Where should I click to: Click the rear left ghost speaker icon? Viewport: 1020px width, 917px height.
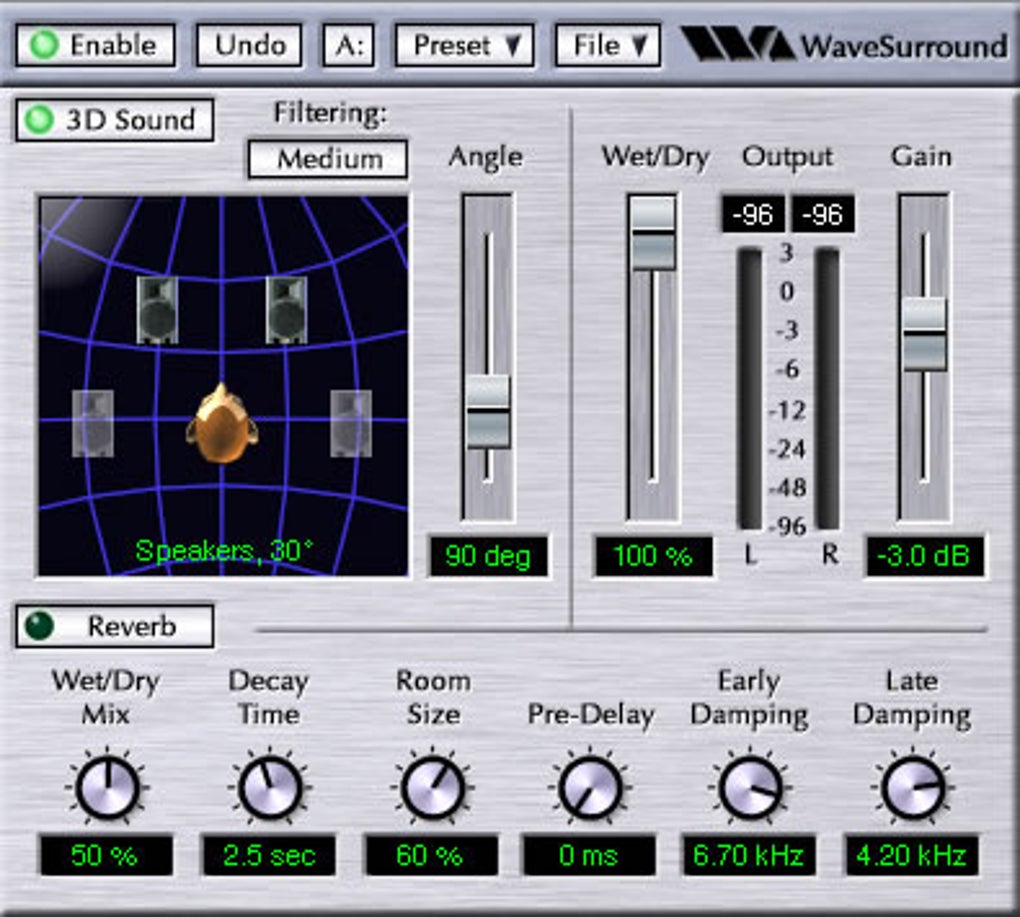[x=93, y=423]
